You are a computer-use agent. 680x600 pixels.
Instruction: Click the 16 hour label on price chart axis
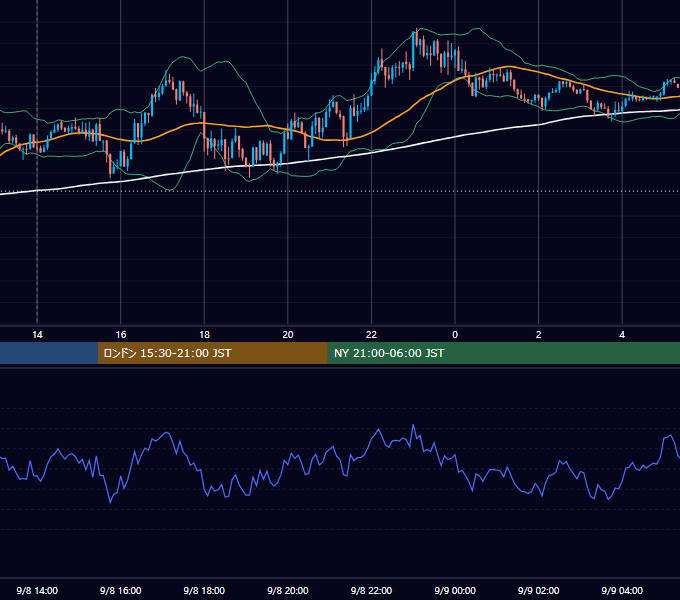click(x=121, y=335)
